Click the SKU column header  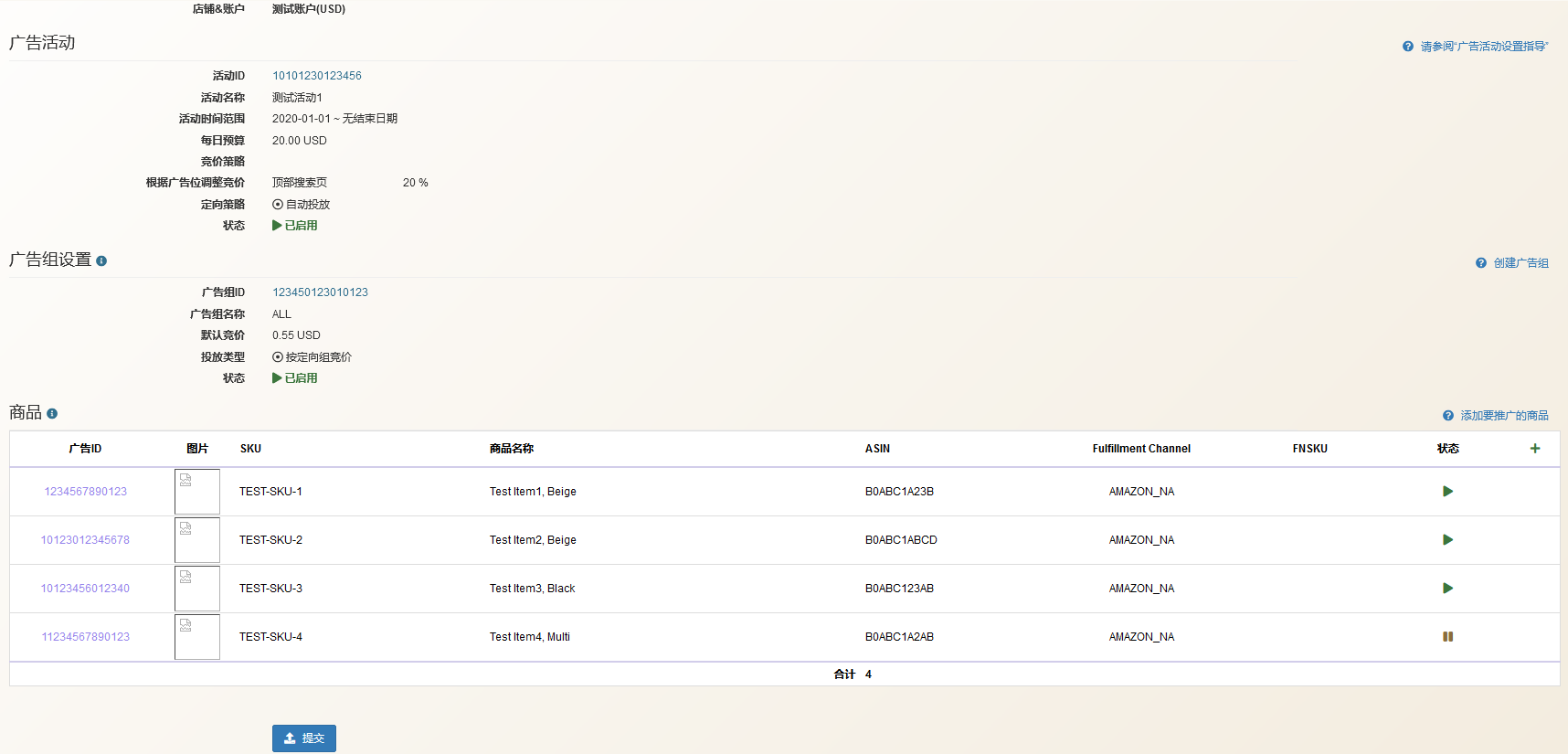coord(250,449)
